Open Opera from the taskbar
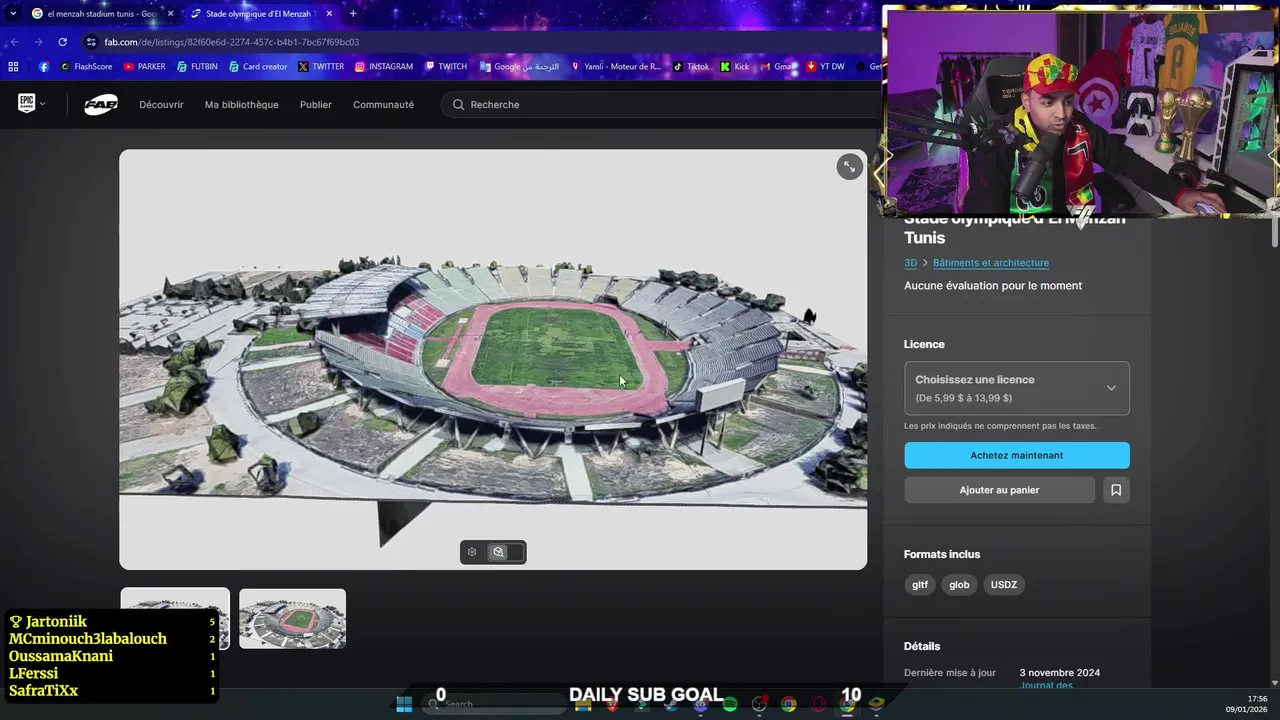 (x=818, y=704)
